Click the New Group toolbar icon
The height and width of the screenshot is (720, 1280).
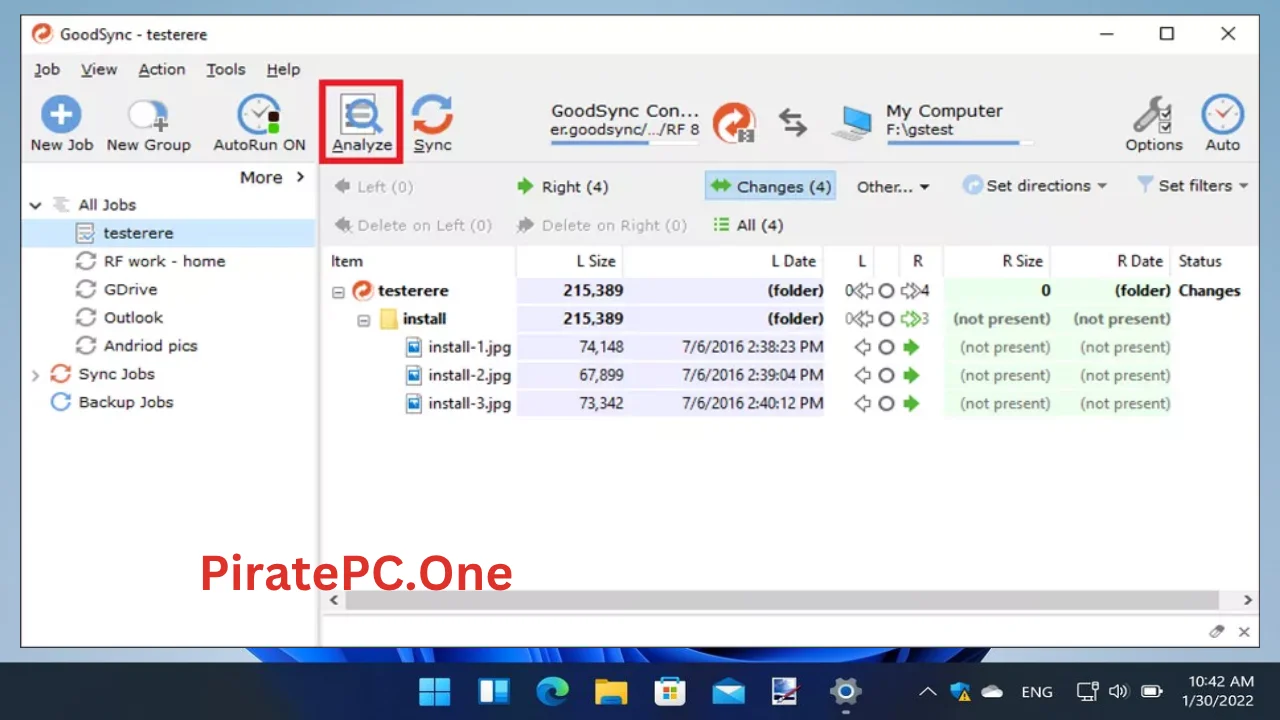click(148, 116)
